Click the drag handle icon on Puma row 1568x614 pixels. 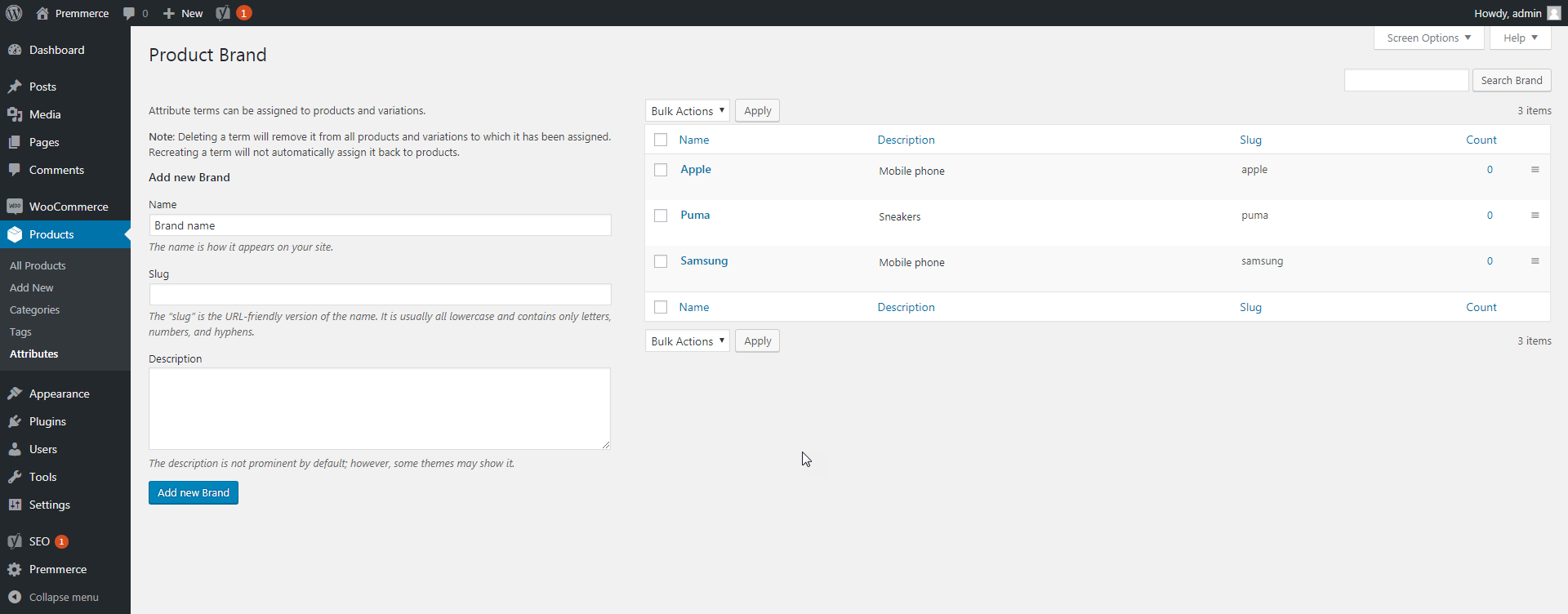(1535, 216)
